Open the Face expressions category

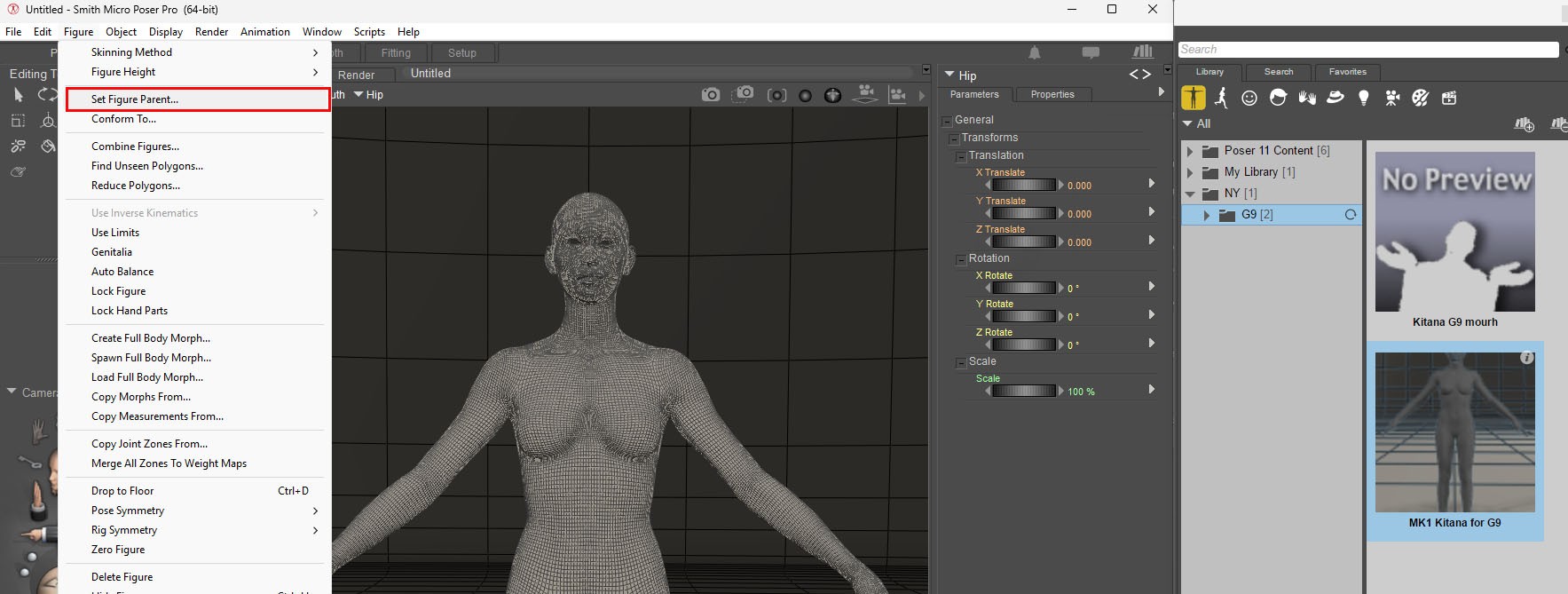click(1249, 98)
